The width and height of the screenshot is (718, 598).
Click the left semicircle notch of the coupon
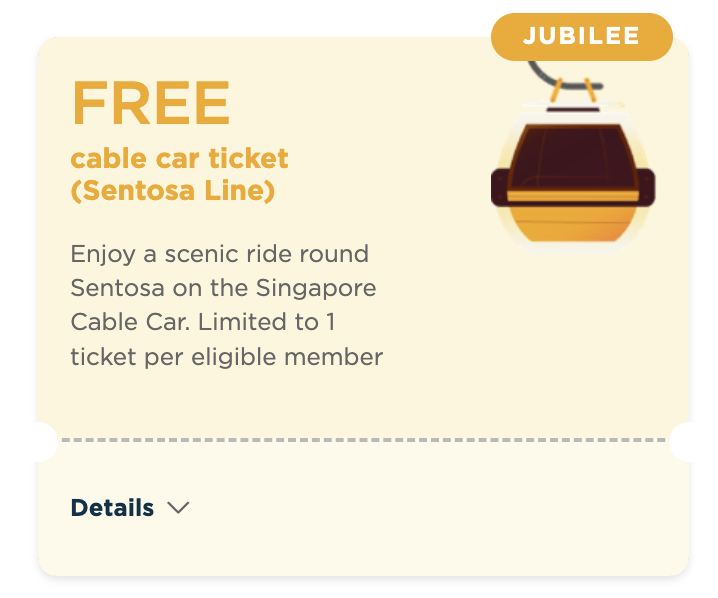pyautogui.click(x=42, y=441)
